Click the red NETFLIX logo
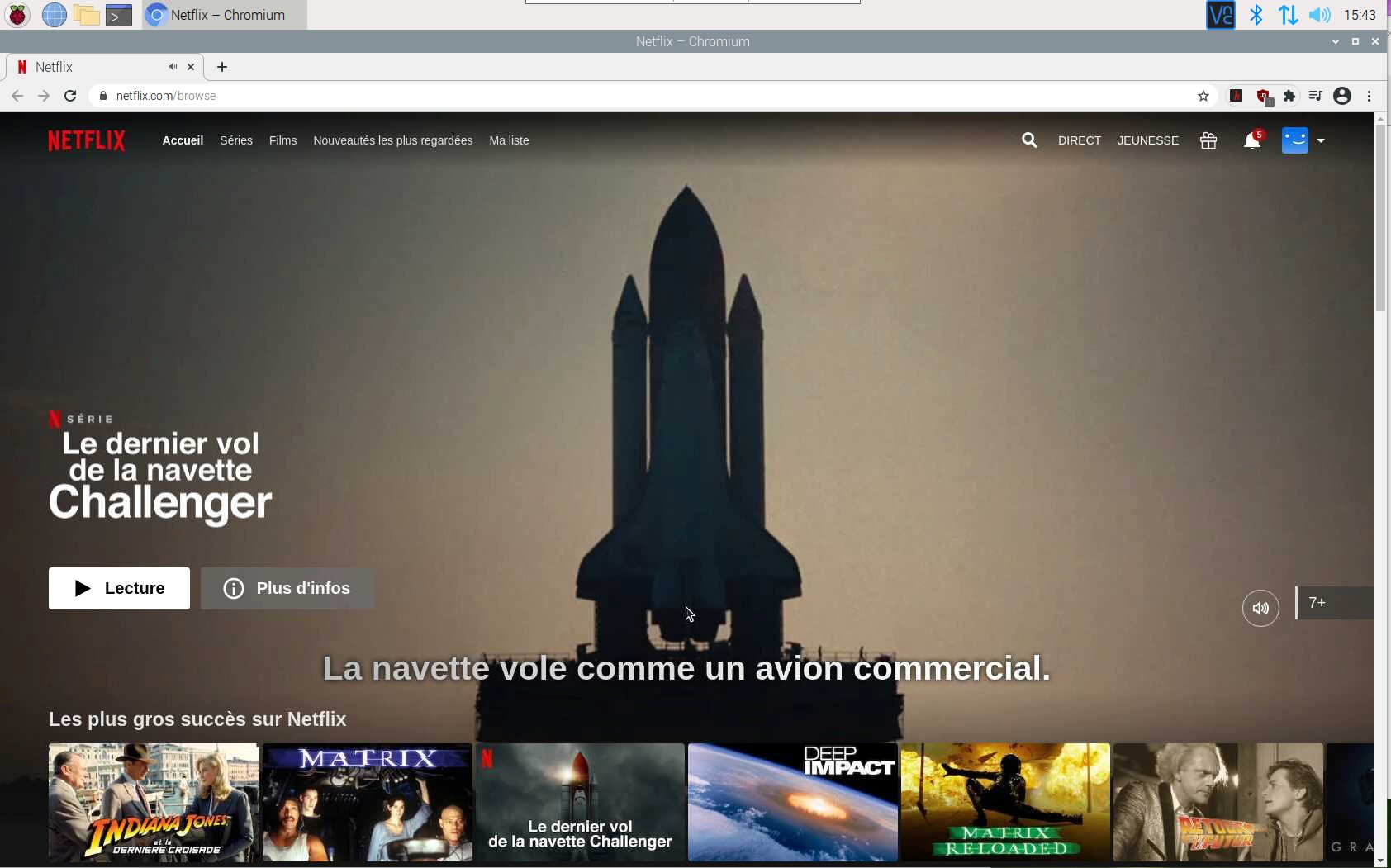1391x868 pixels. [87, 140]
